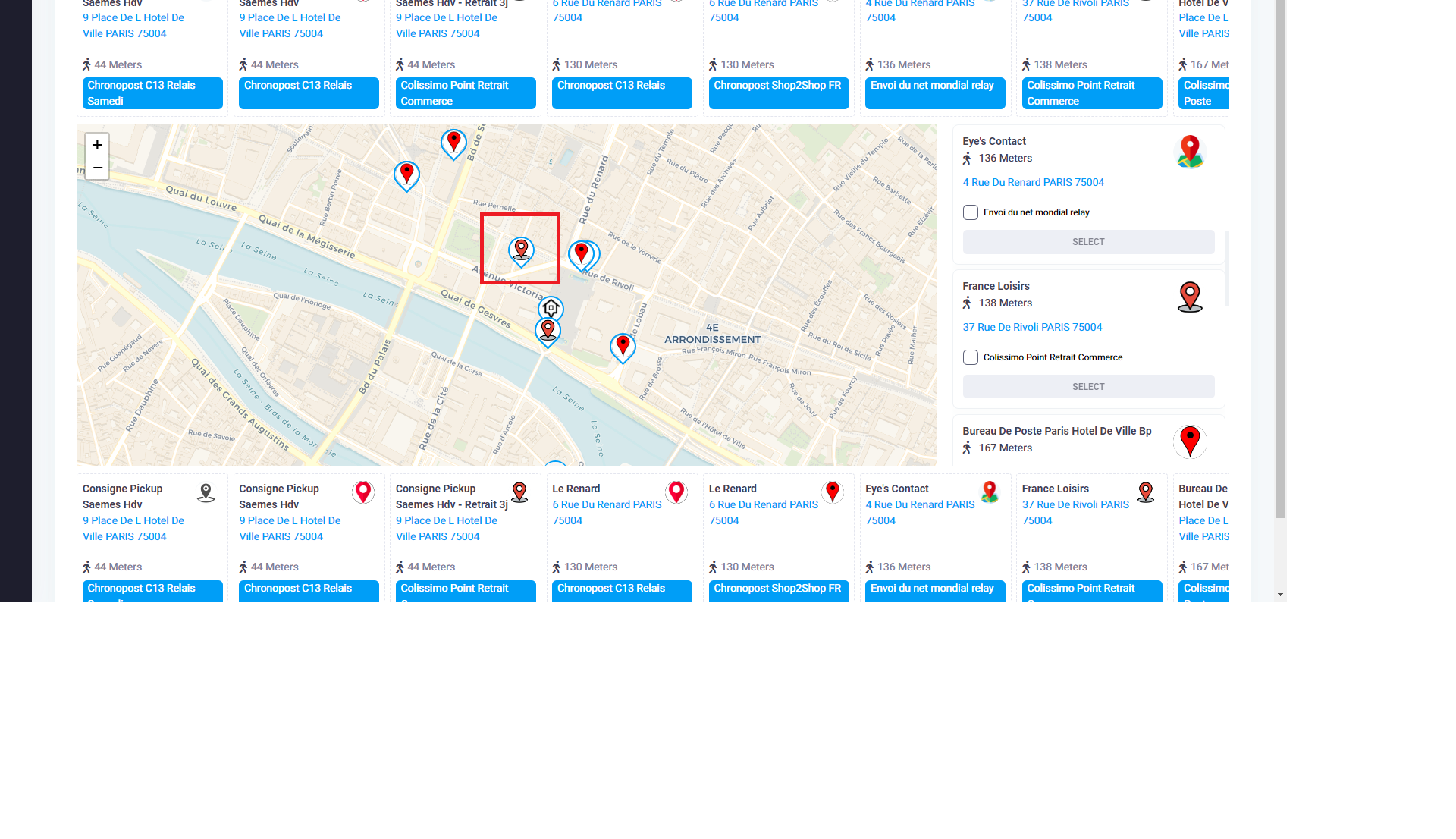Enable the Envoi du net mondial relay checkbox
This screenshot has width=1456, height=839.
click(x=971, y=212)
